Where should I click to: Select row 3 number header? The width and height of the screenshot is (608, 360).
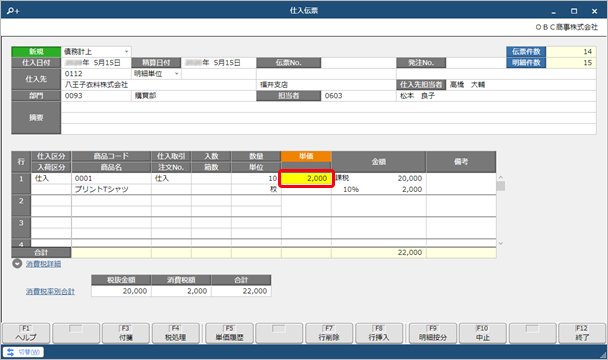21,228
